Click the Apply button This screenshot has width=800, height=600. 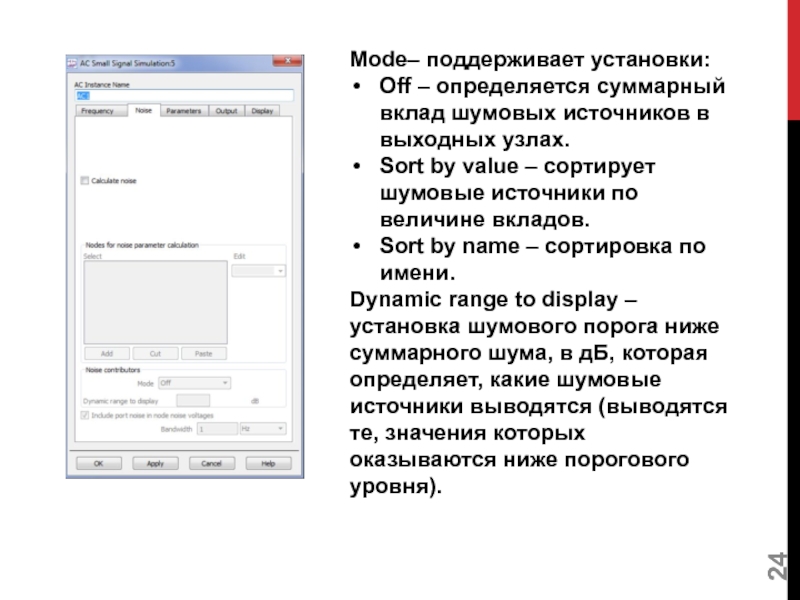coord(156,463)
